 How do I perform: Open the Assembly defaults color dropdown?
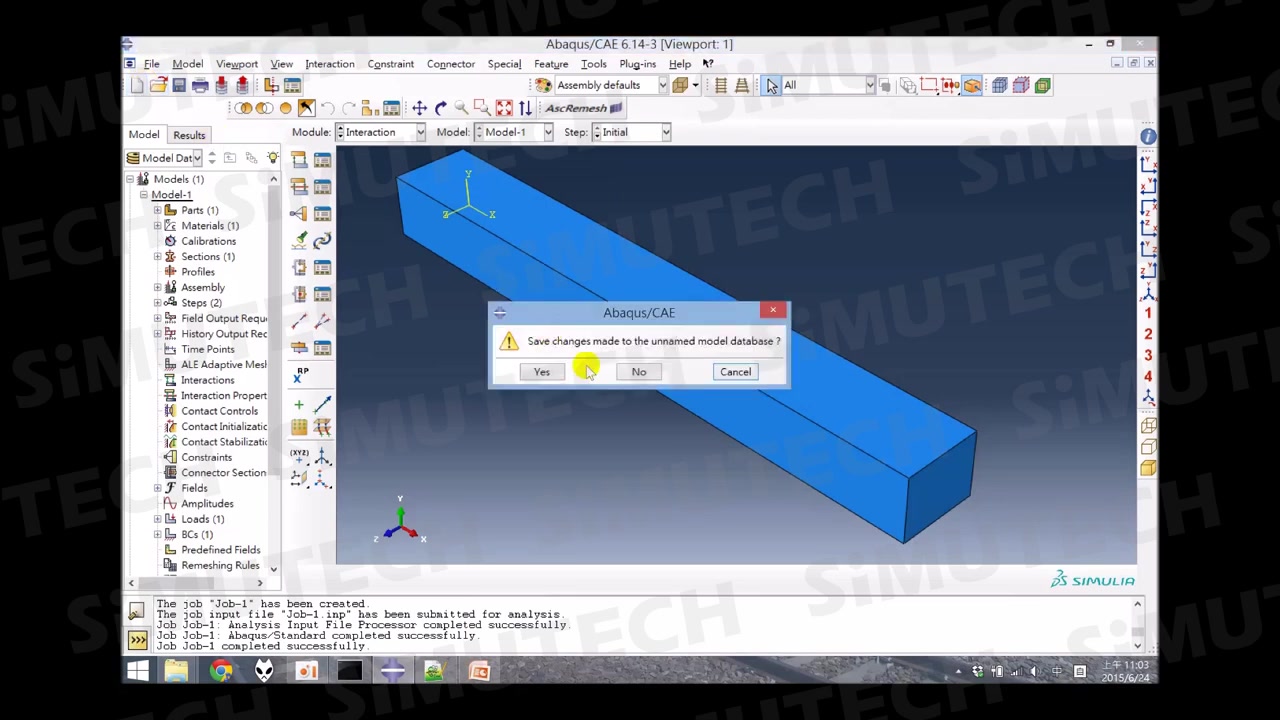611,86
